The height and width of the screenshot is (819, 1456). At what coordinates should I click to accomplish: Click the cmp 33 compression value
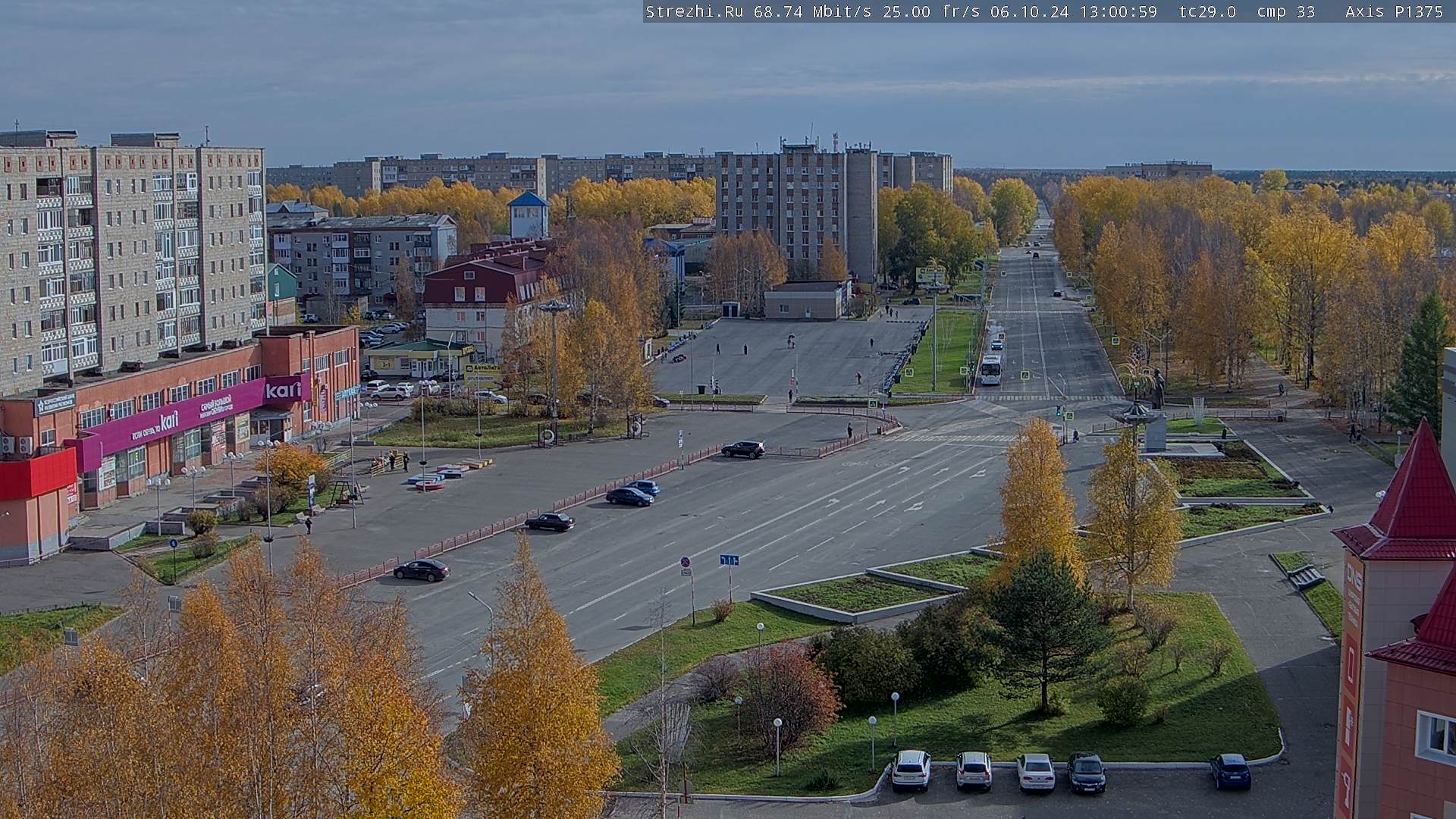1286,11
